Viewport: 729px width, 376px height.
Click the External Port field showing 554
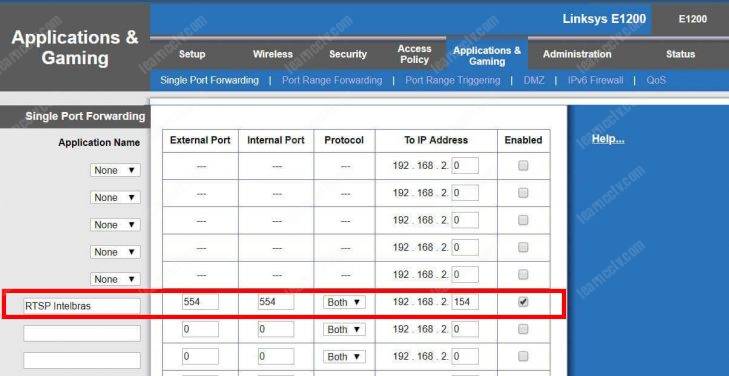tap(200, 302)
